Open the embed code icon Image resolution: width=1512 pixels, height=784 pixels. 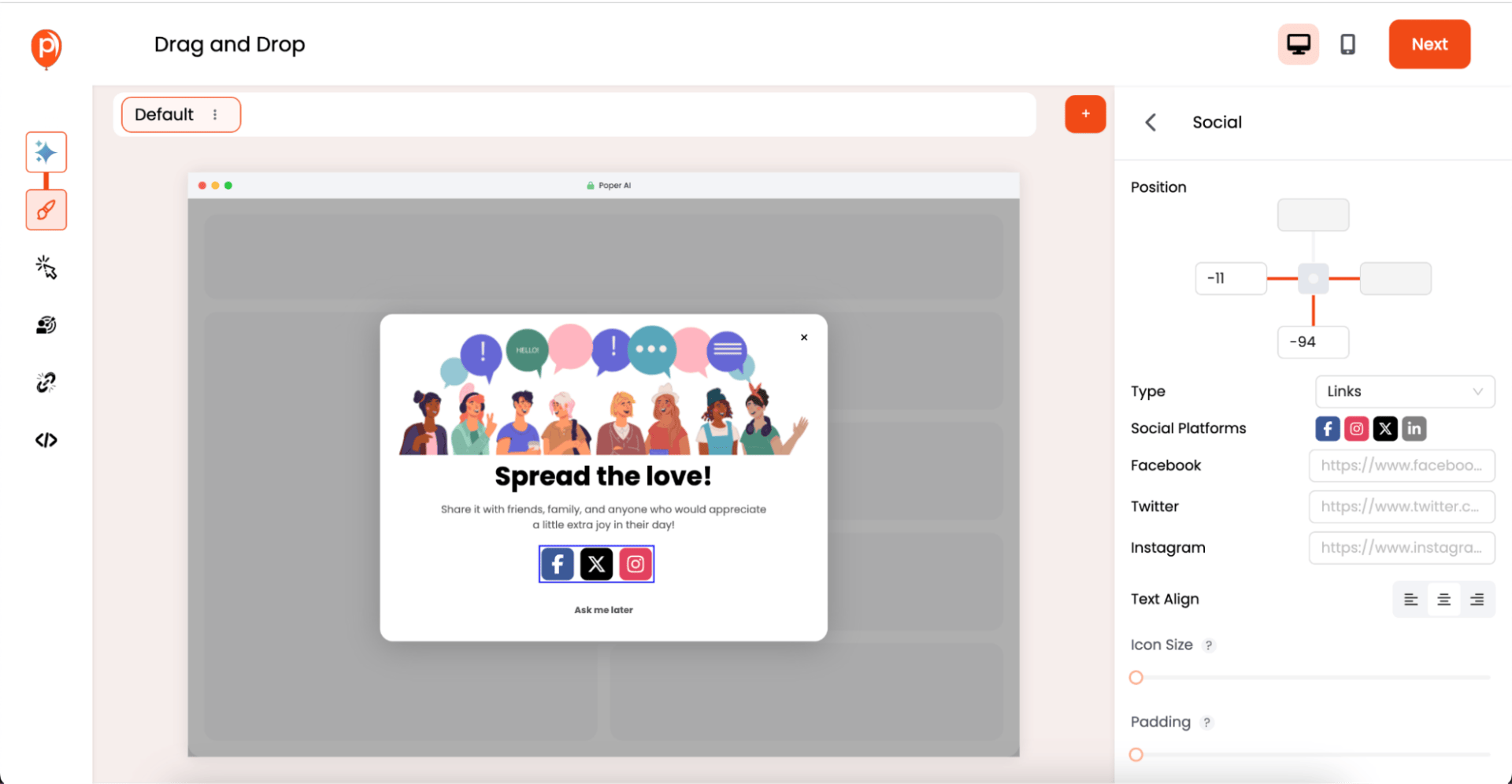click(x=46, y=440)
